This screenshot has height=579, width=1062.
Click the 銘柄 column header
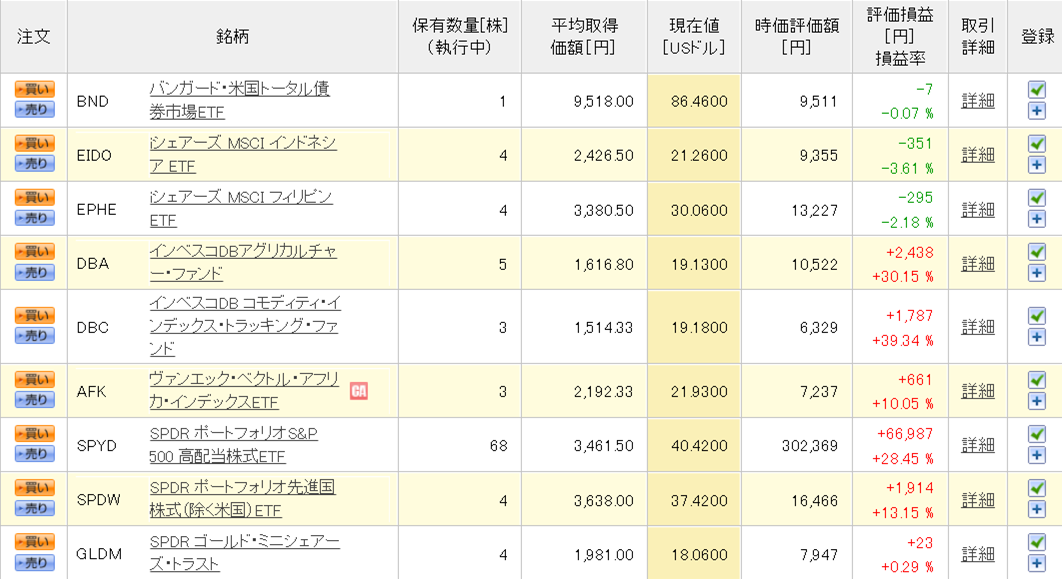(x=232, y=36)
